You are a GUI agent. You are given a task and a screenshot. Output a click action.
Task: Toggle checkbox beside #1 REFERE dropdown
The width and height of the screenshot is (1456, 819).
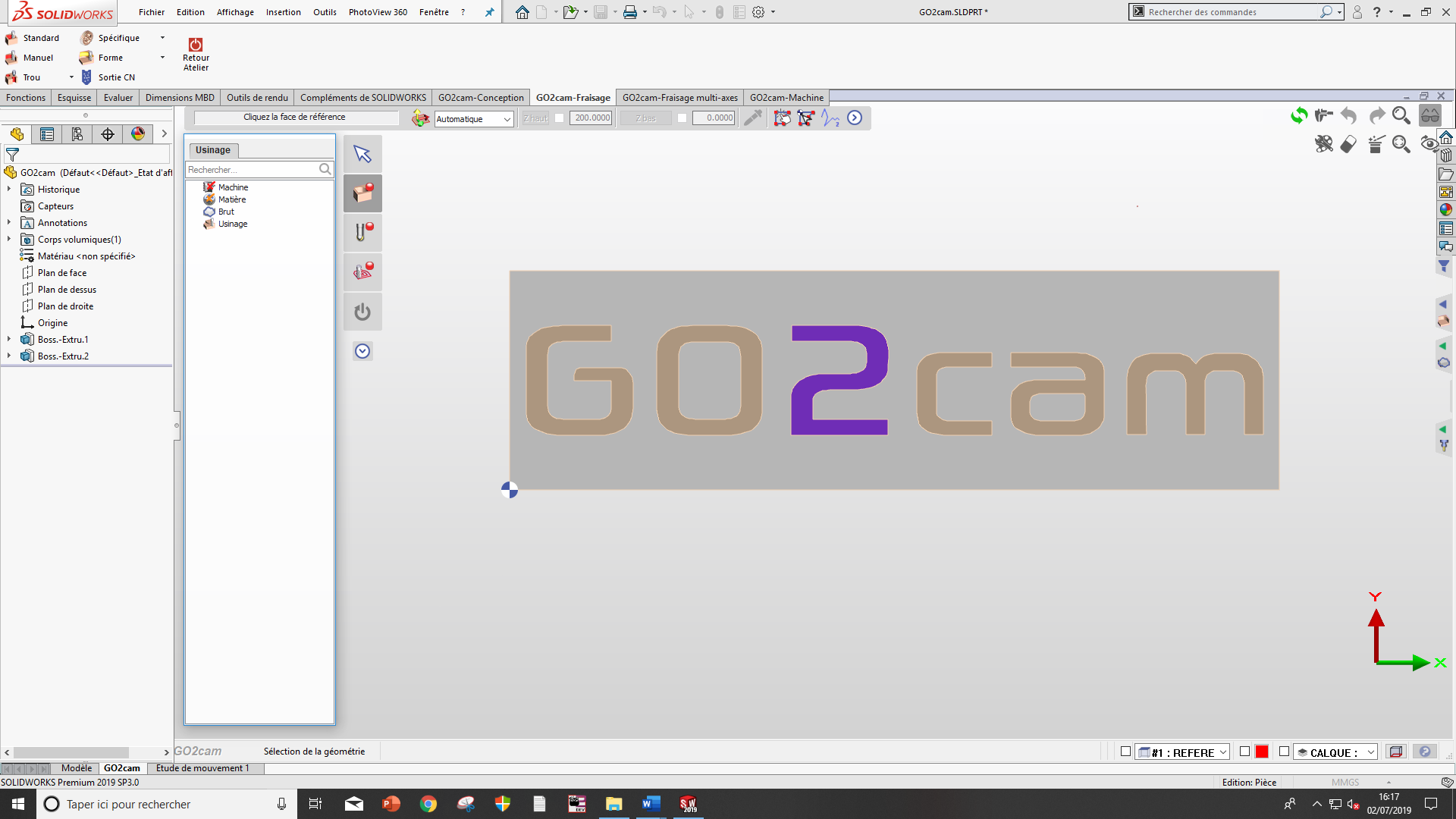pos(1125,752)
